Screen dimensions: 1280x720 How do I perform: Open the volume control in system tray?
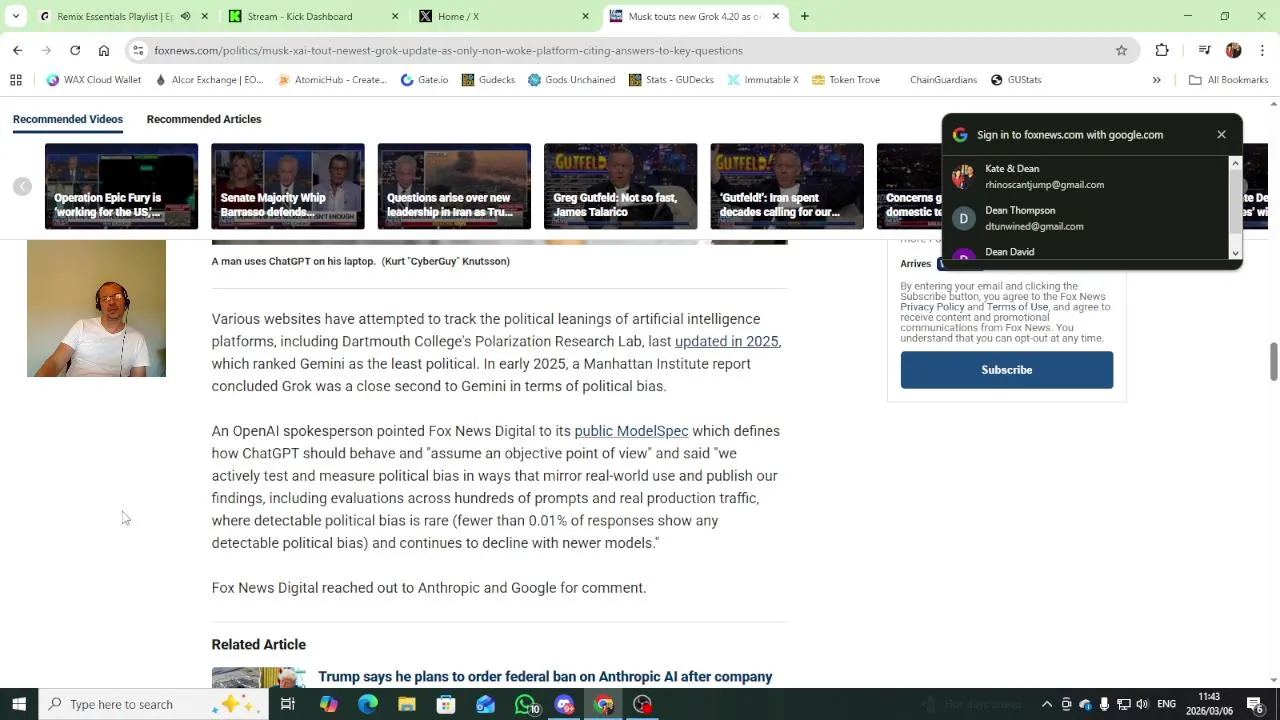[1142, 704]
